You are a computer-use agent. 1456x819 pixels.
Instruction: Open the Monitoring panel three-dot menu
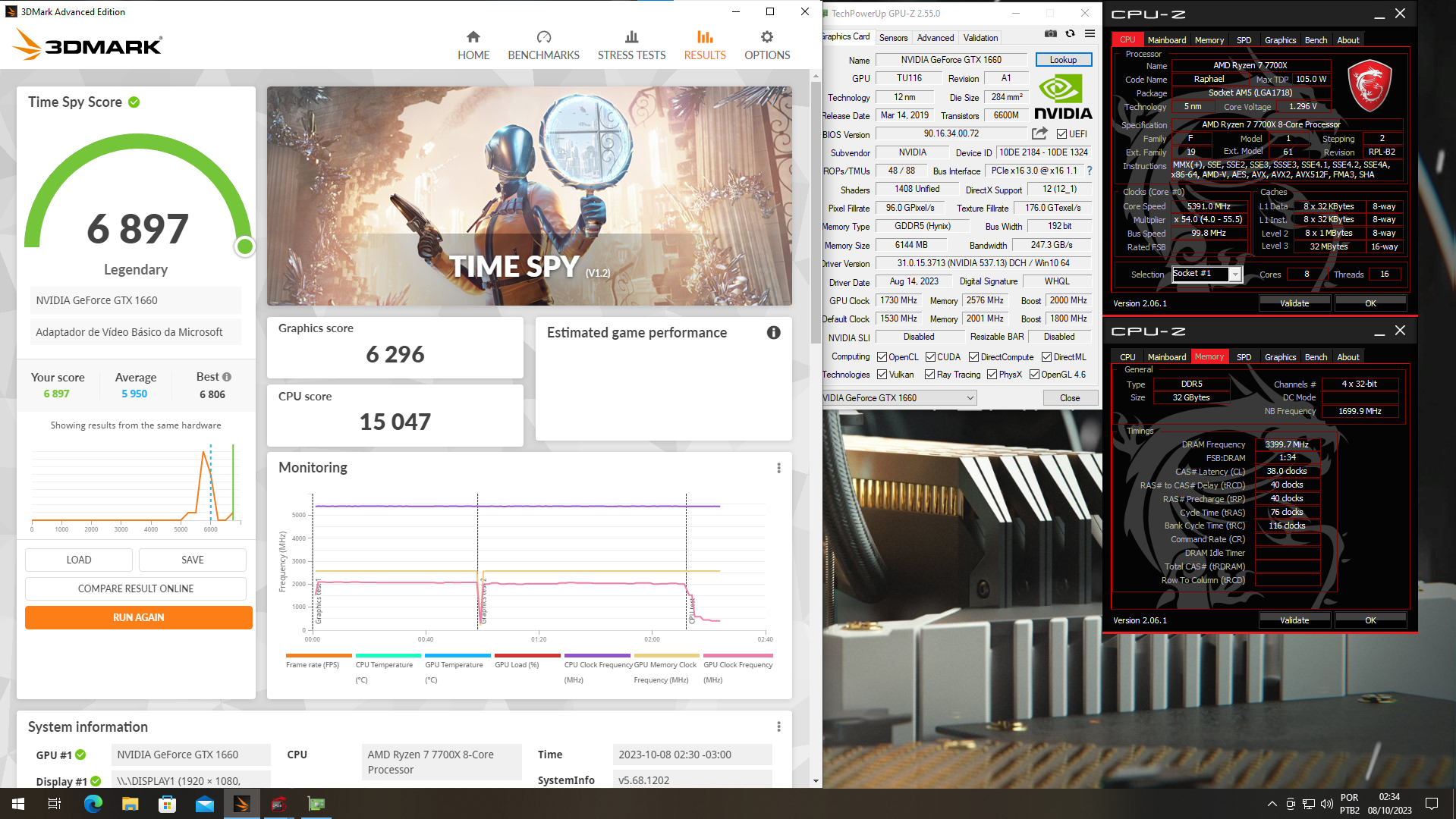point(778,468)
